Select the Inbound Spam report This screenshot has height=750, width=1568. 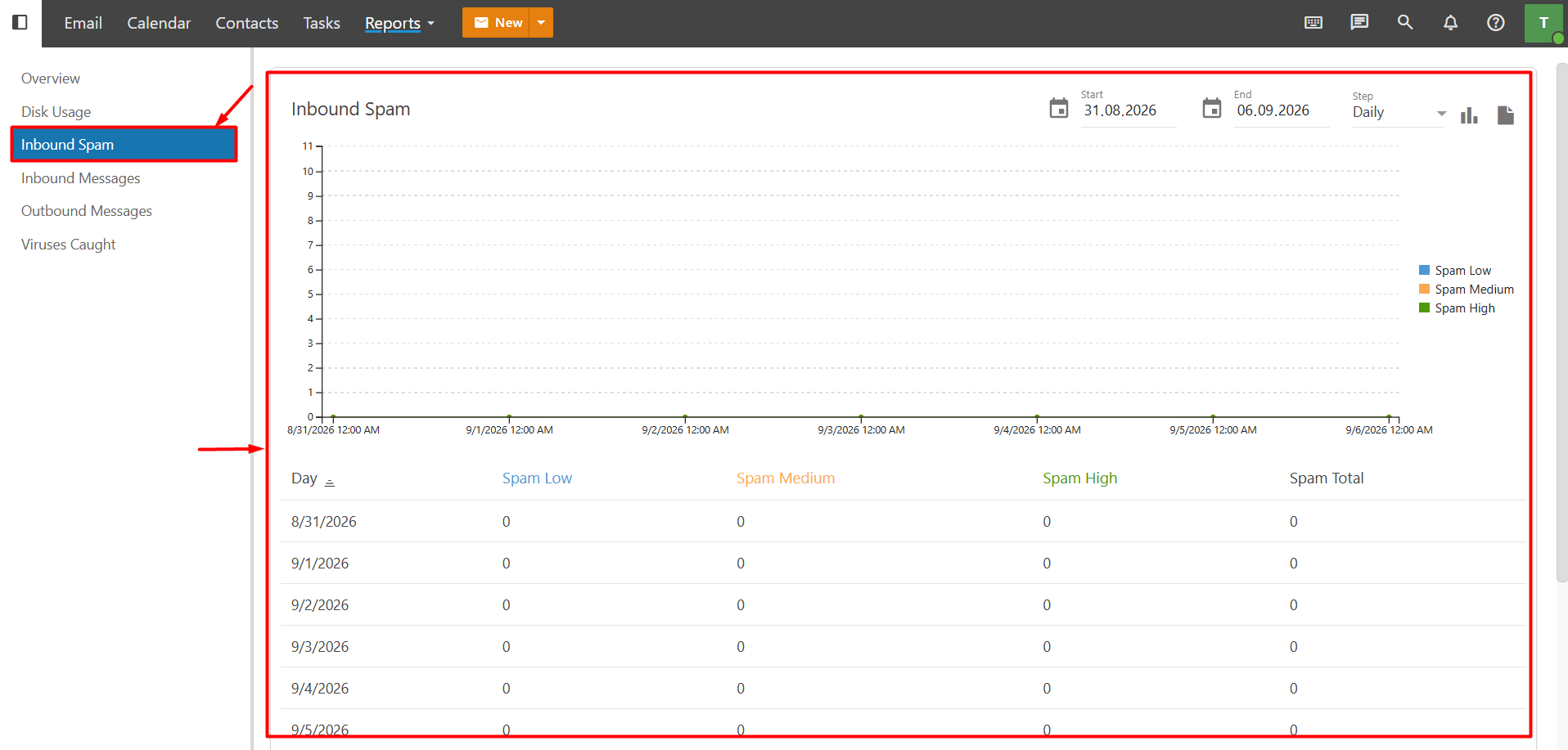pyautogui.click(x=124, y=145)
